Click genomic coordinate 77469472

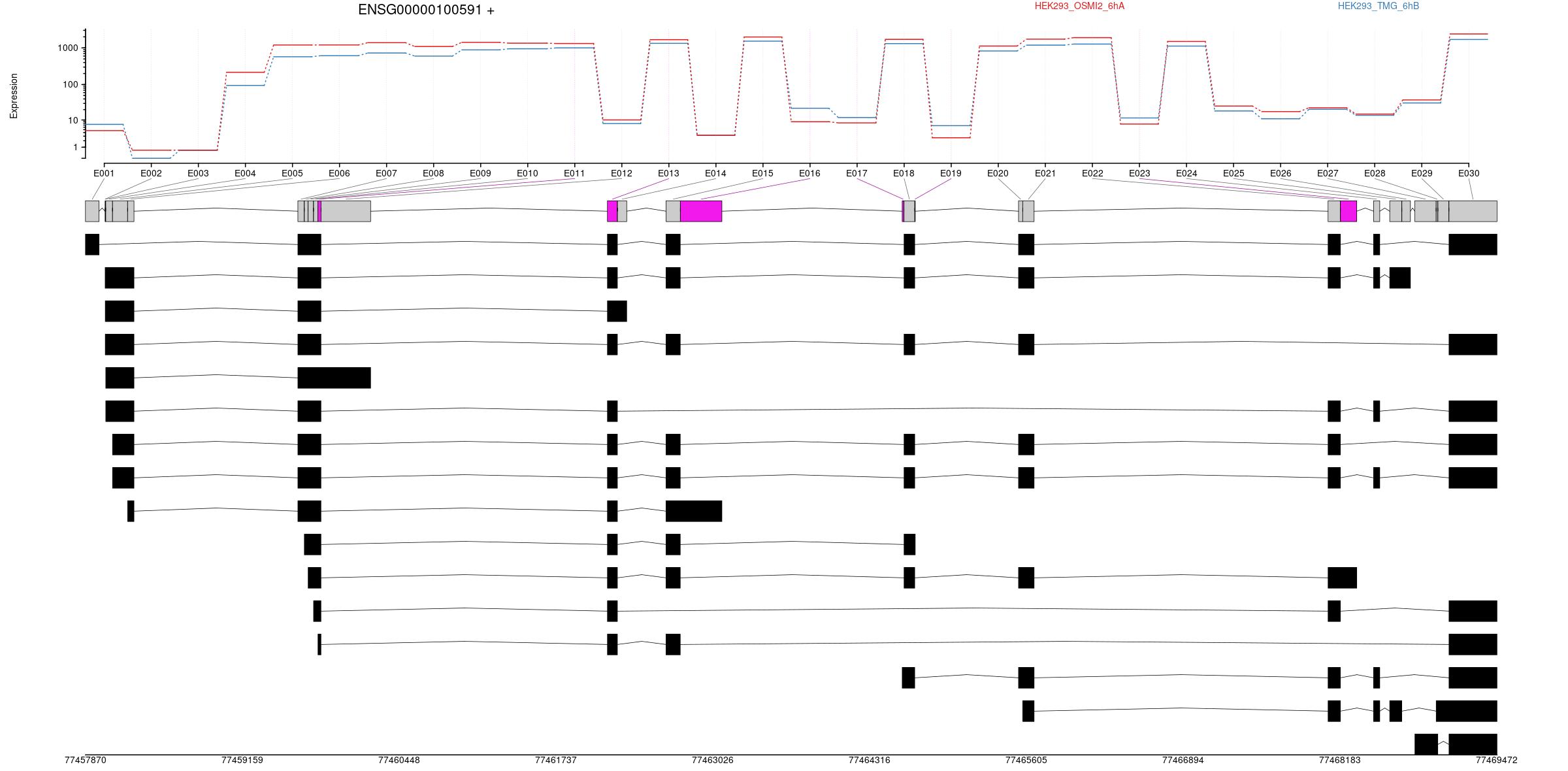[x=1497, y=760]
